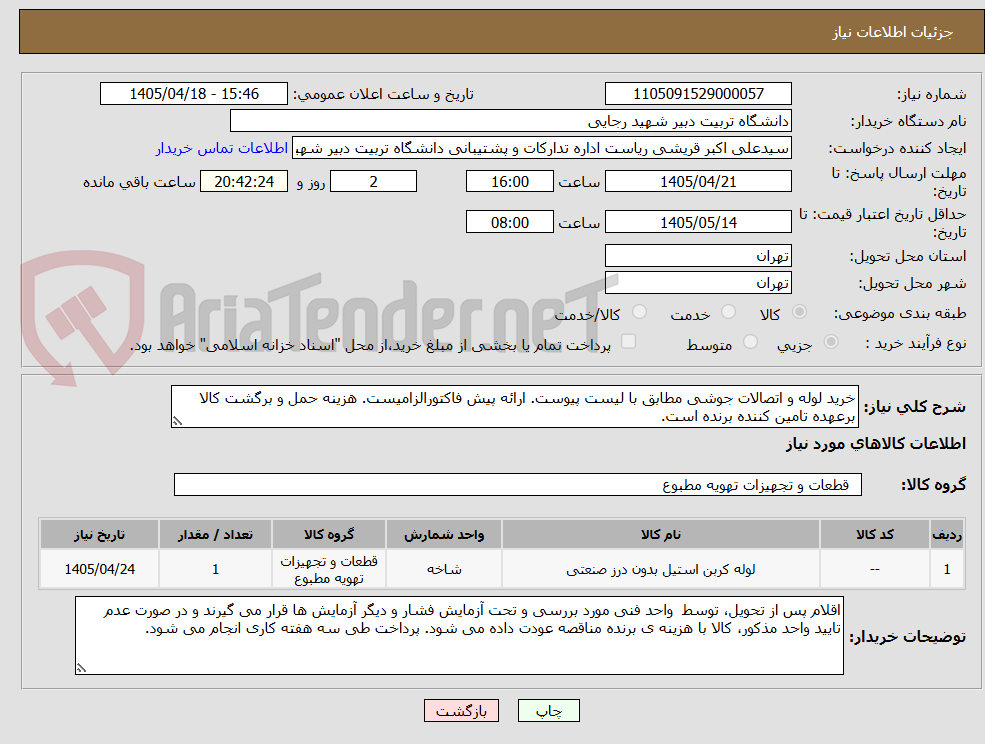Click the quantity cell showing 1

(215, 569)
